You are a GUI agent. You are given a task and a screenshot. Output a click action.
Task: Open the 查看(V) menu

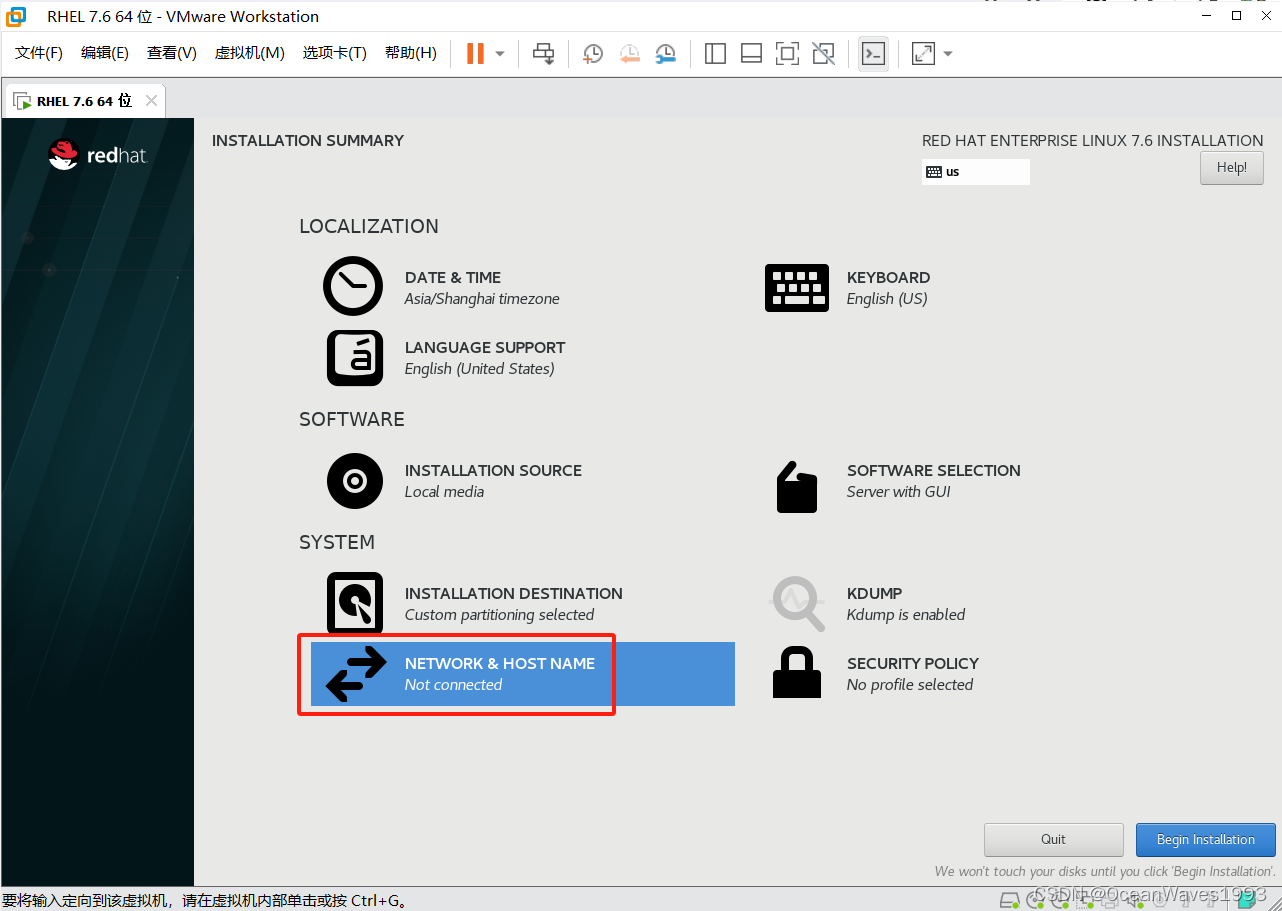click(x=172, y=53)
